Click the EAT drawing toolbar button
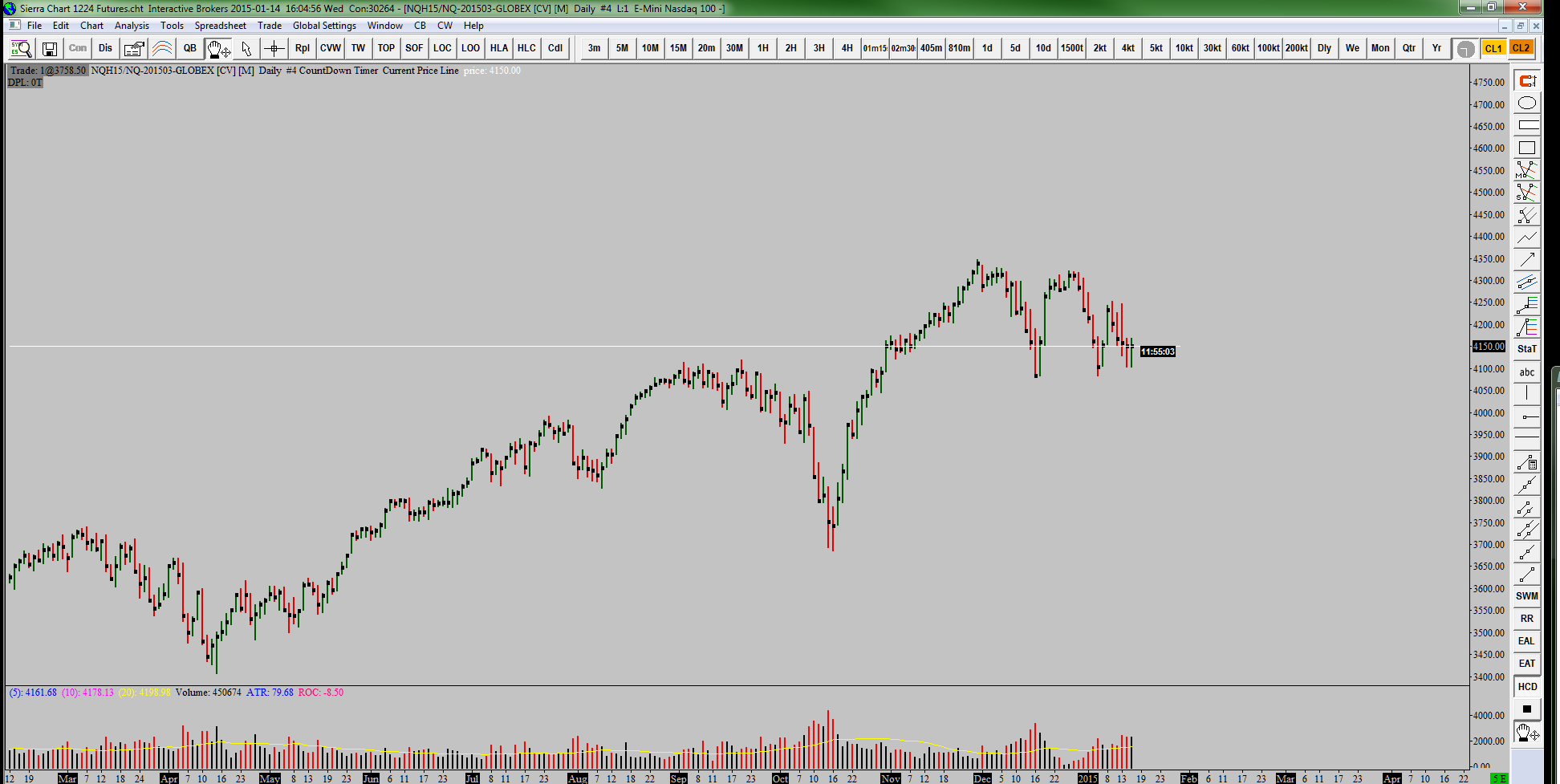 1527,664
